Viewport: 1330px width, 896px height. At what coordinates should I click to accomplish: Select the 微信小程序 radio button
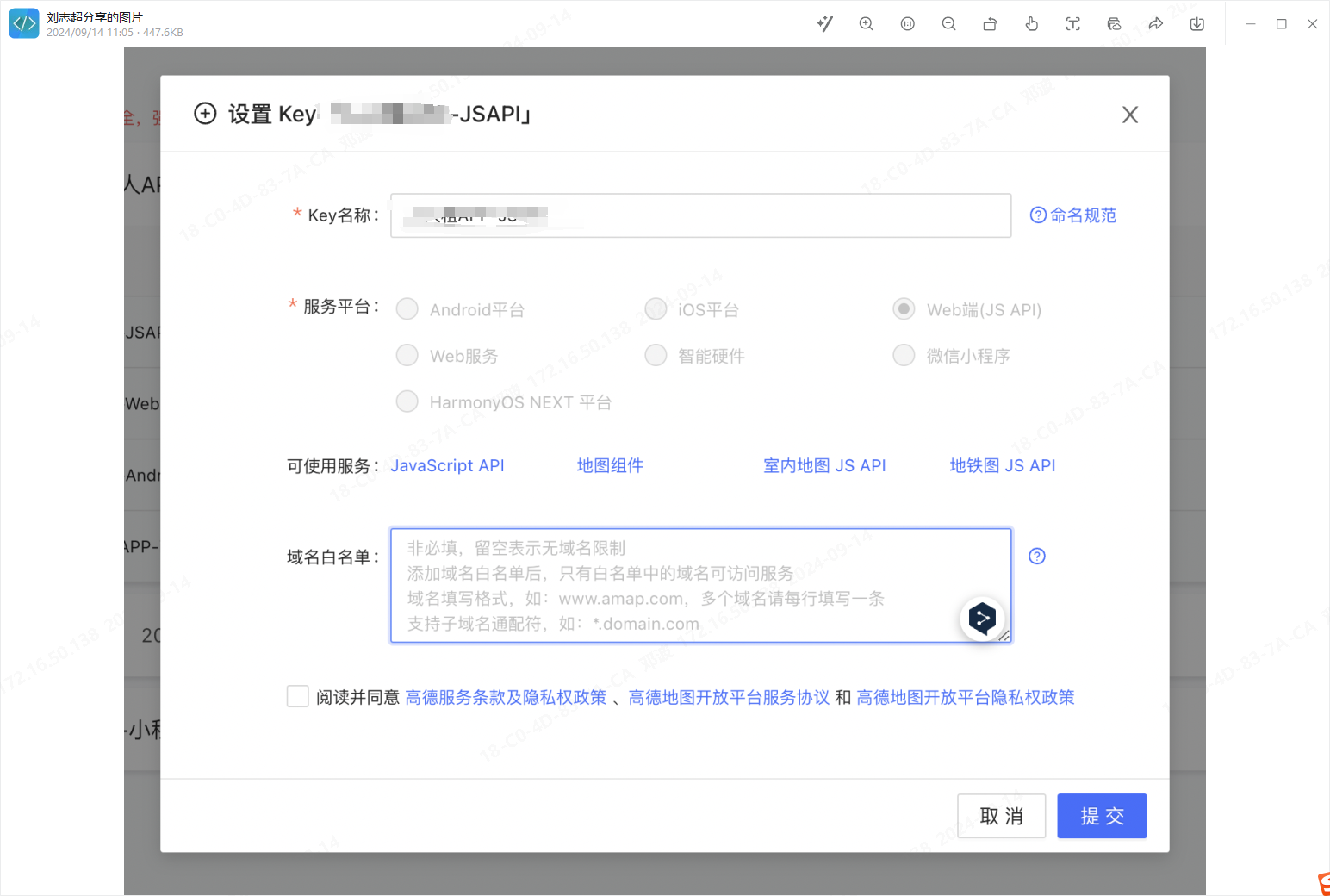pos(904,355)
